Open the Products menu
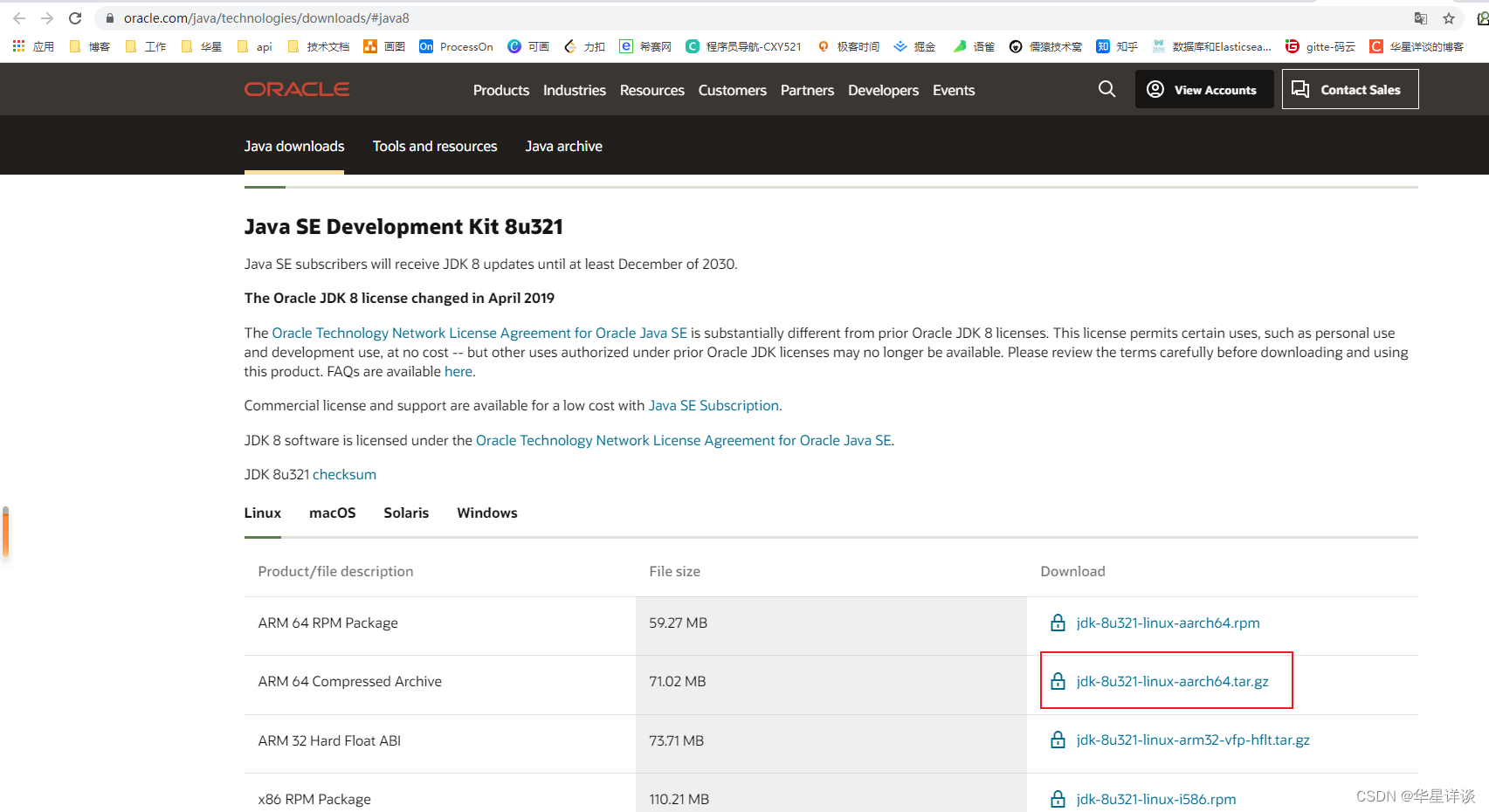1489x812 pixels. click(501, 90)
